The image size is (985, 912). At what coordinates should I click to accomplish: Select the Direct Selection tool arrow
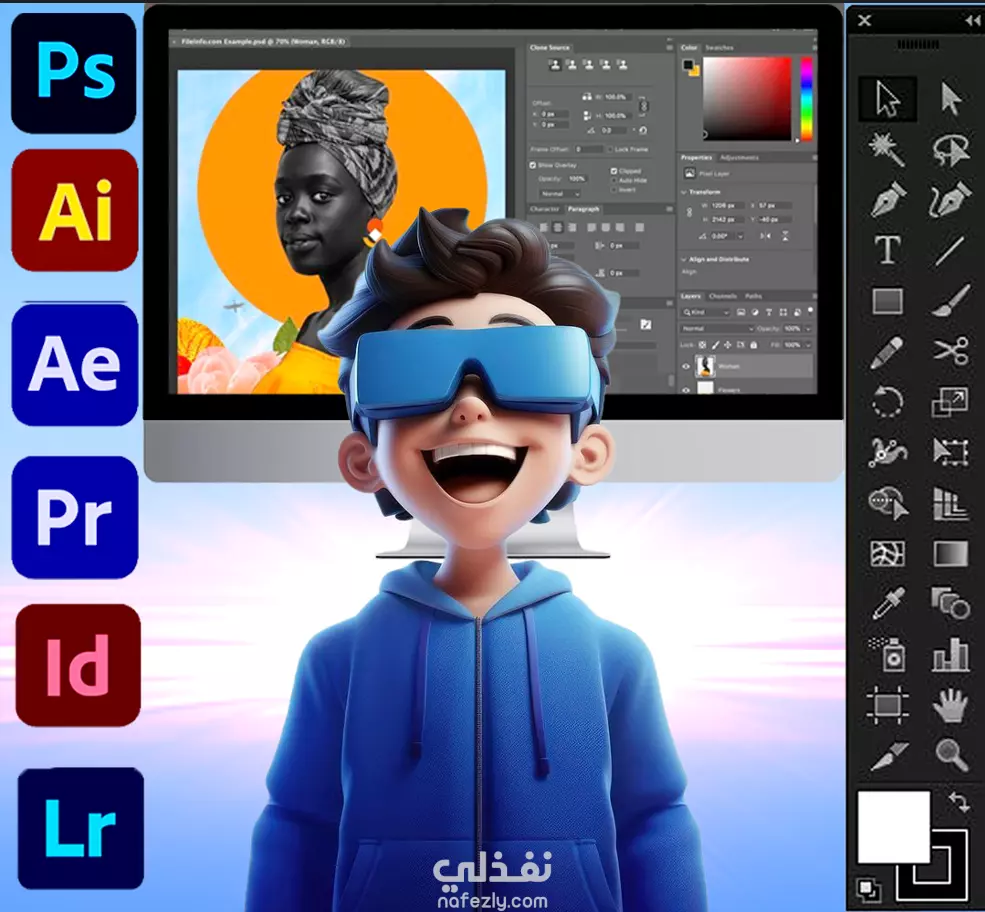point(950,98)
